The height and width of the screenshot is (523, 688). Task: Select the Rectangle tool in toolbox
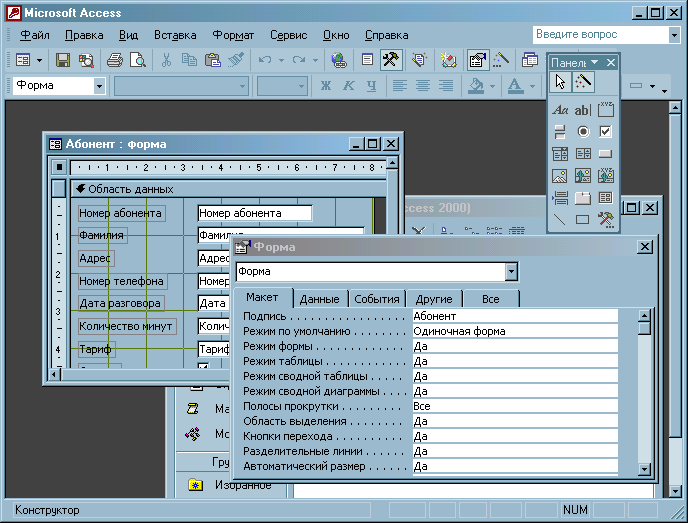tap(583, 219)
